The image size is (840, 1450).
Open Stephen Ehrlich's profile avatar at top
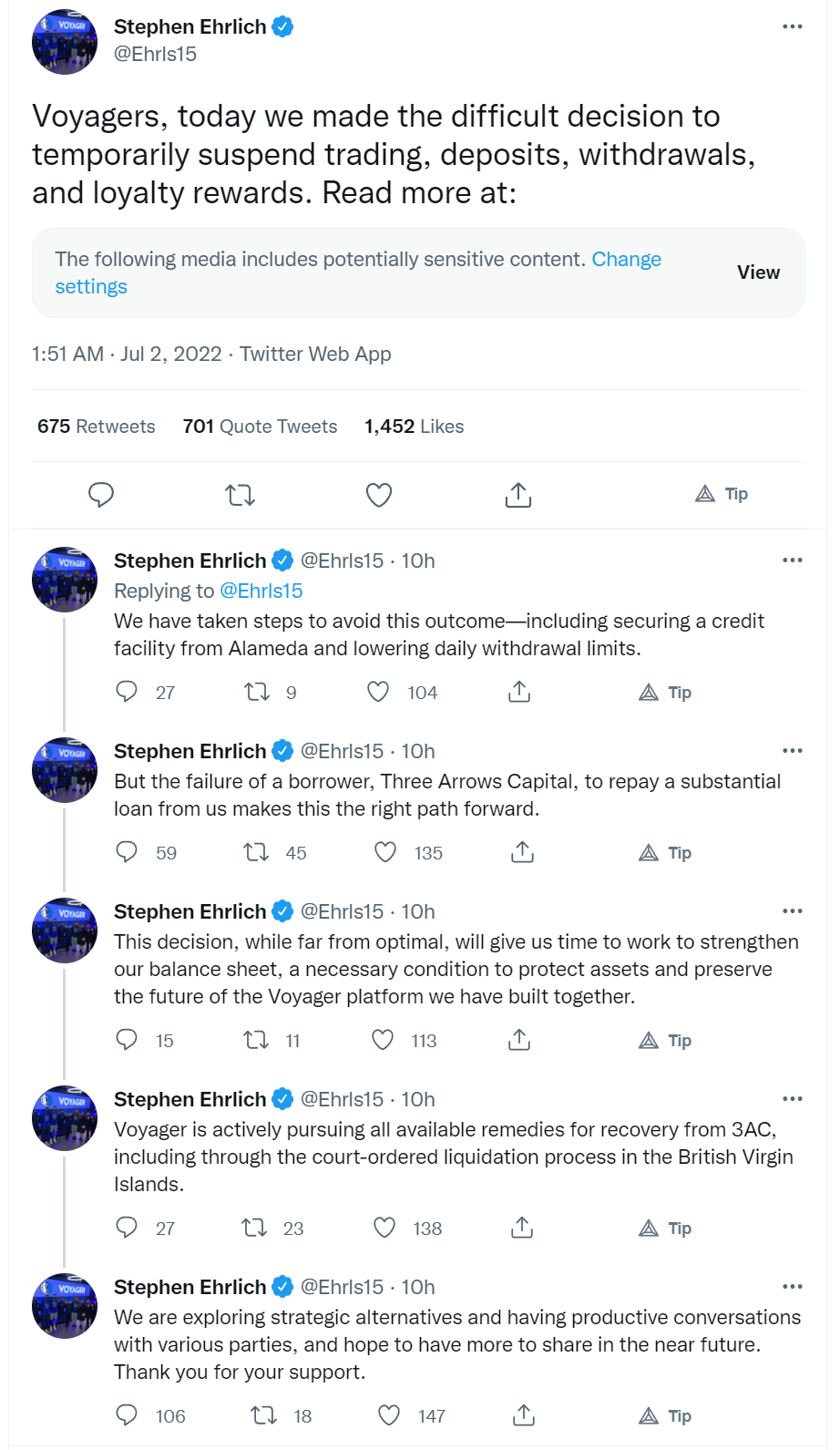(x=65, y=41)
